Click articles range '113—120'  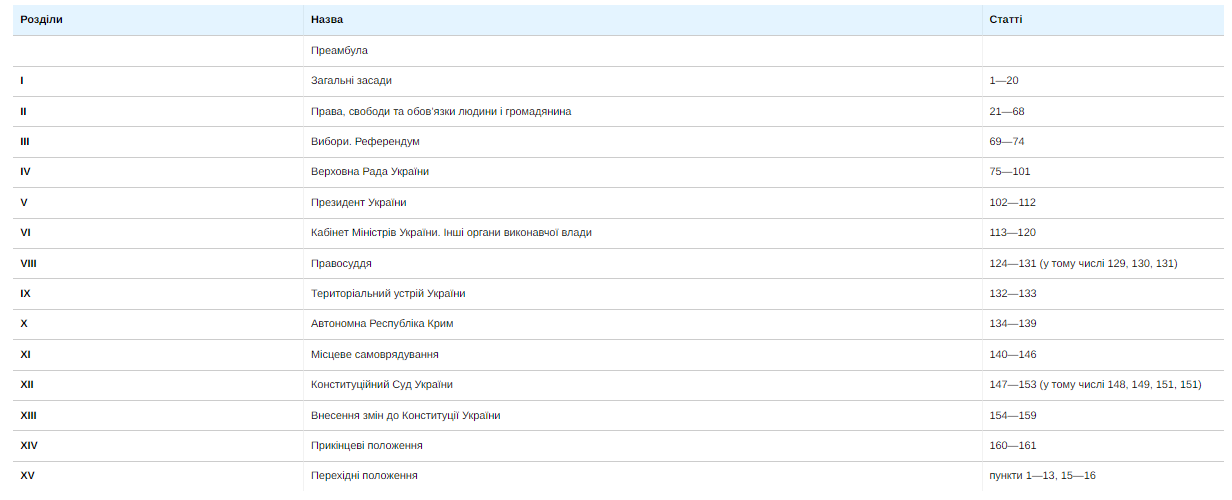click(x=1013, y=233)
